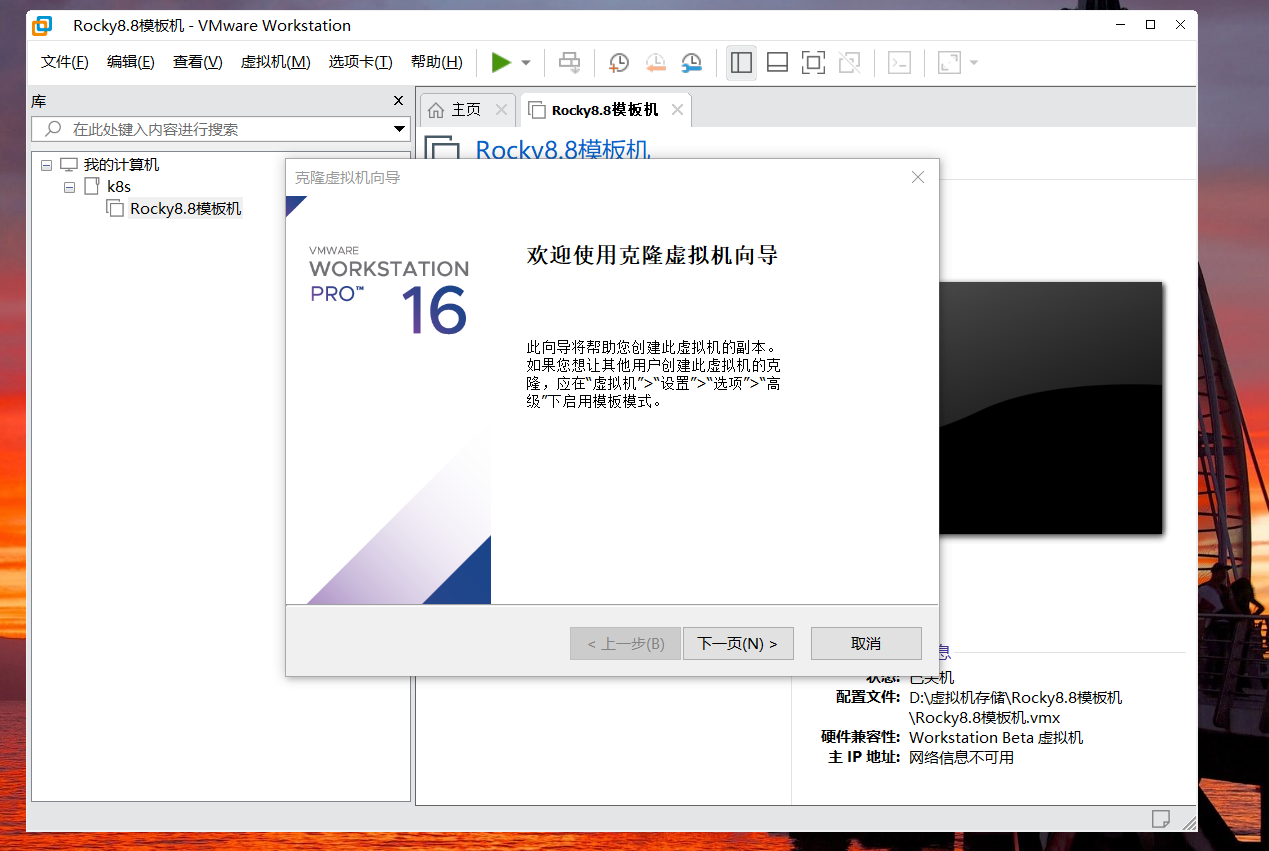Click the Rocky8.8模板机 heading text
1269x851 pixels.
[563, 150]
